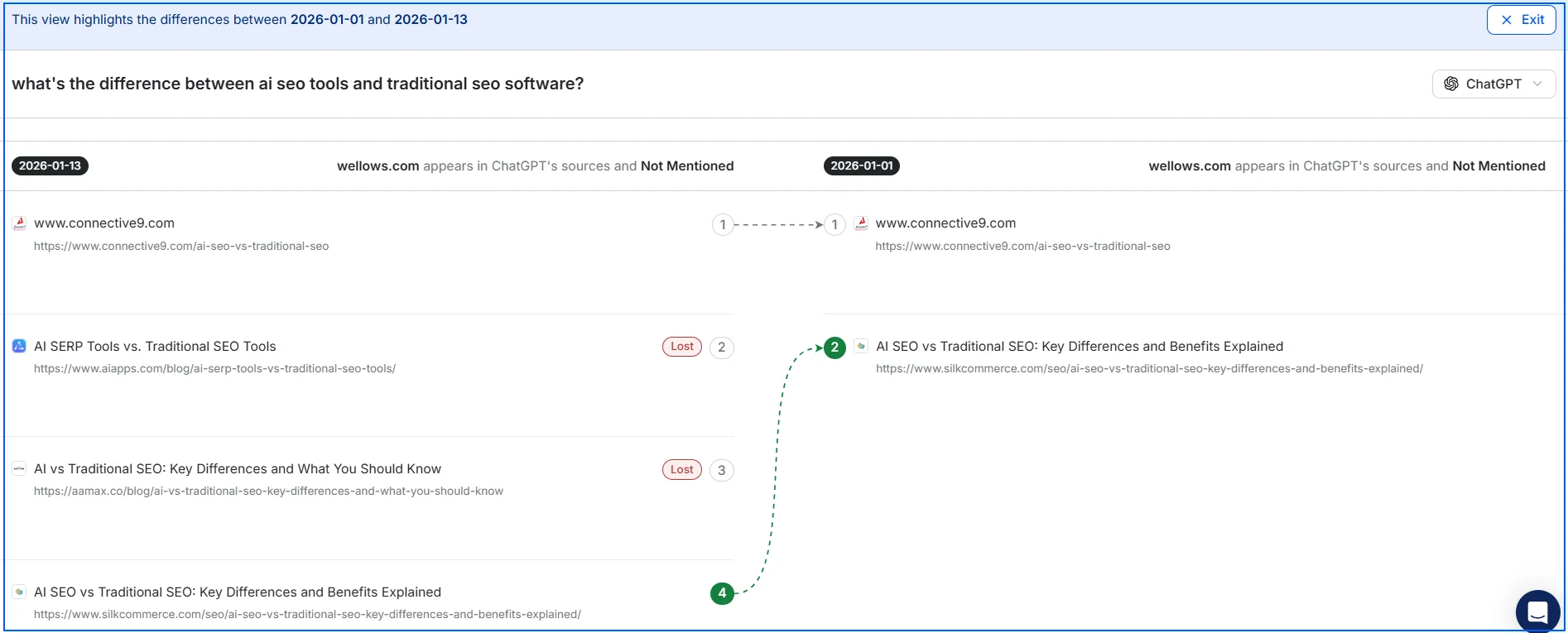This screenshot has width=1568, height=633.
Task: Click the green rank 2 circle badge
Action: coord(835,348)
